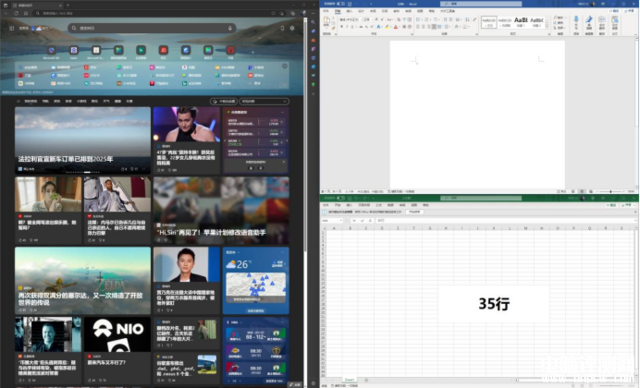Open the Insert tab in Word
Image resolution: width=640 pixels, height=388 pixels.
(349, 11)
